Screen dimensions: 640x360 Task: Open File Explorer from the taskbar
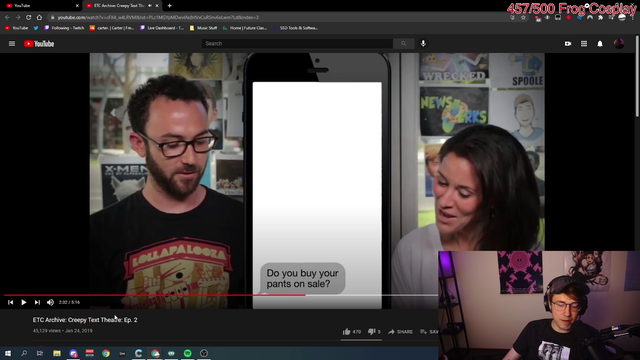[57, 353]
